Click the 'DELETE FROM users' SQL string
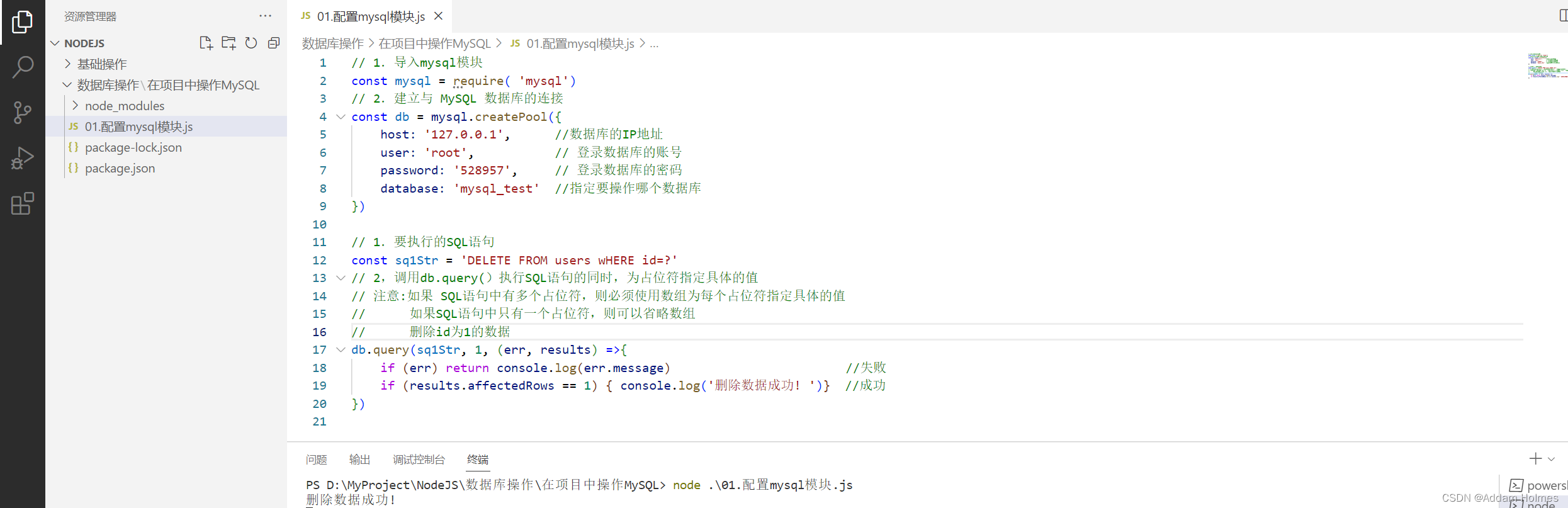Viewport: 1568px width, 508px height. pyautogui.click(x=569, y=260)
